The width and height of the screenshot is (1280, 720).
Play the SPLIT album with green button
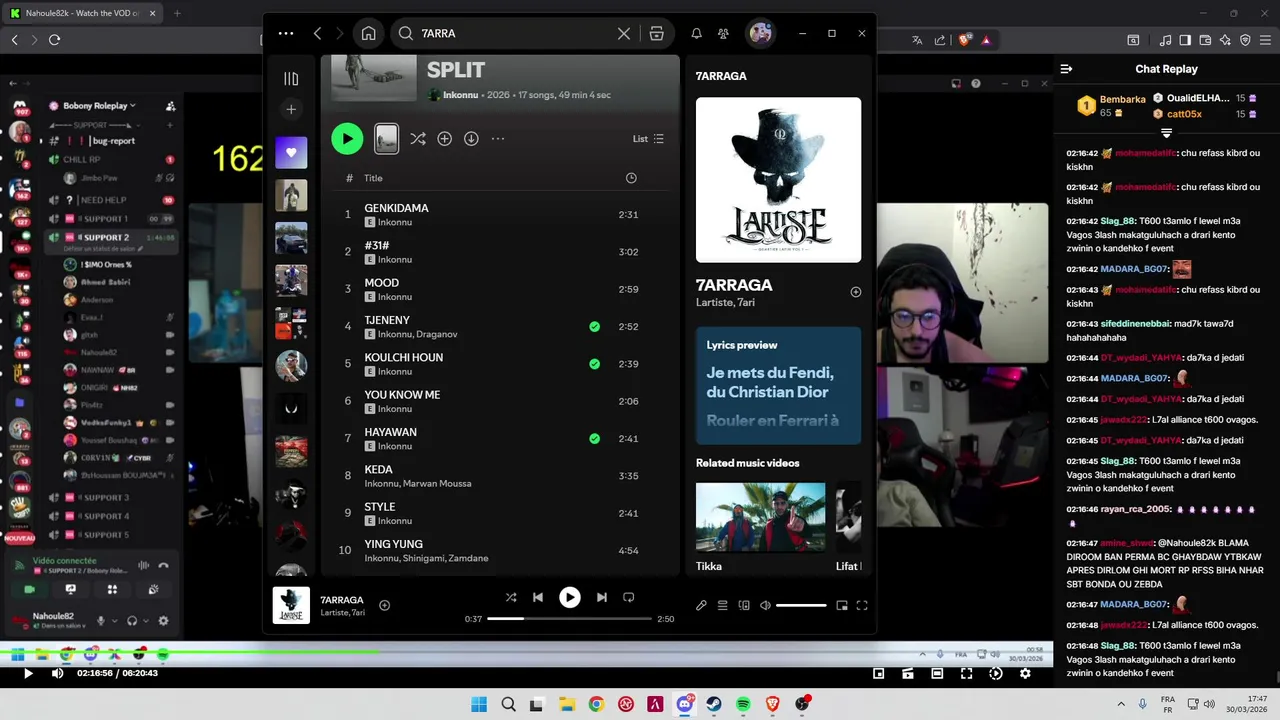[347, 139]
